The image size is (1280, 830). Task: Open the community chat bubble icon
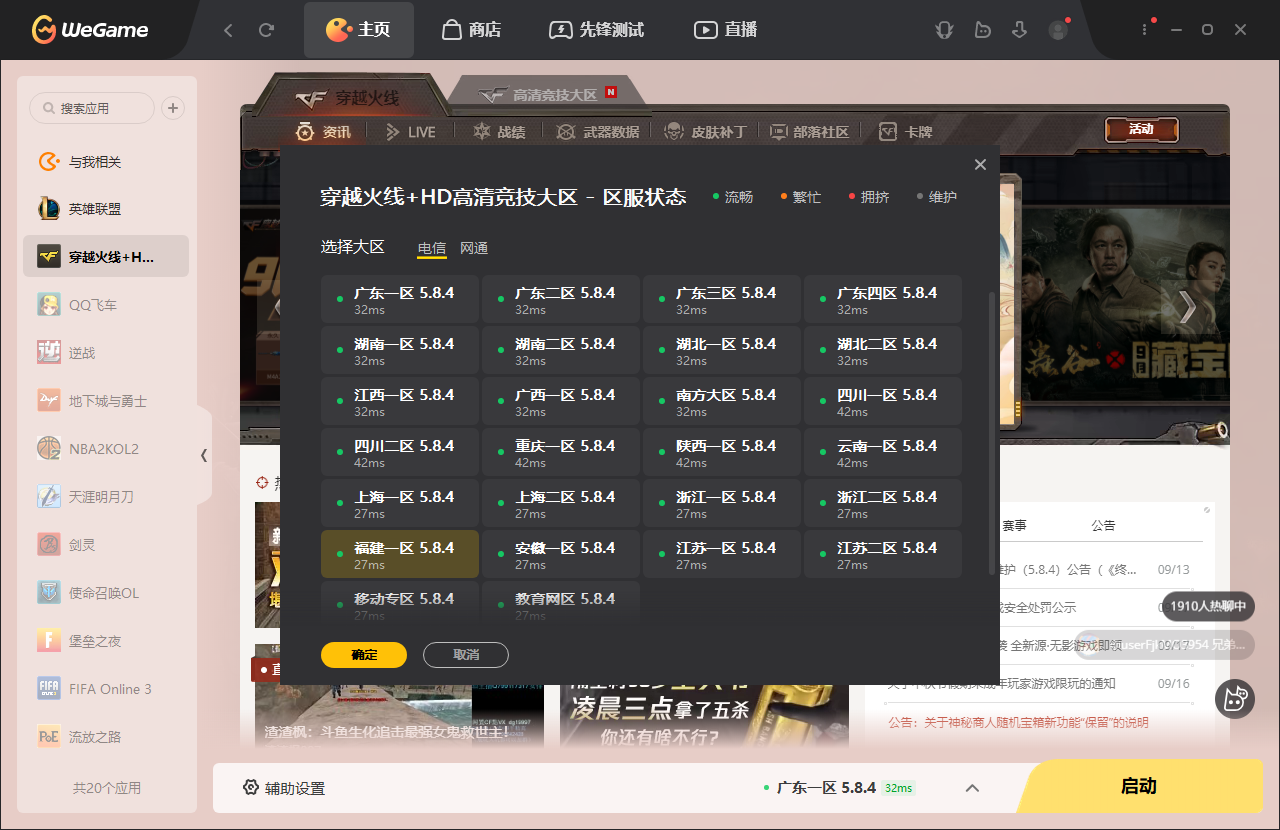coord(982,30)
